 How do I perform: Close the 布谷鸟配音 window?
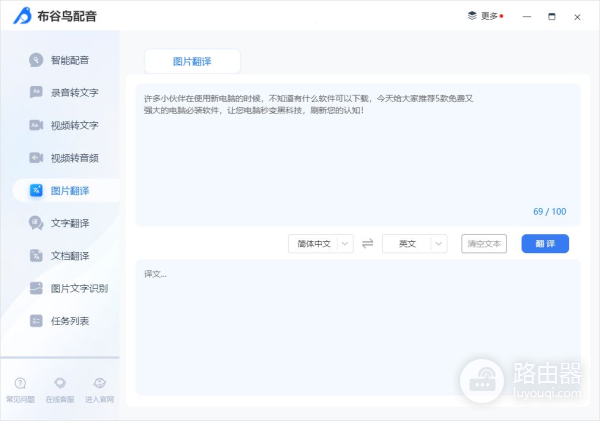click(x=577, y=17)
